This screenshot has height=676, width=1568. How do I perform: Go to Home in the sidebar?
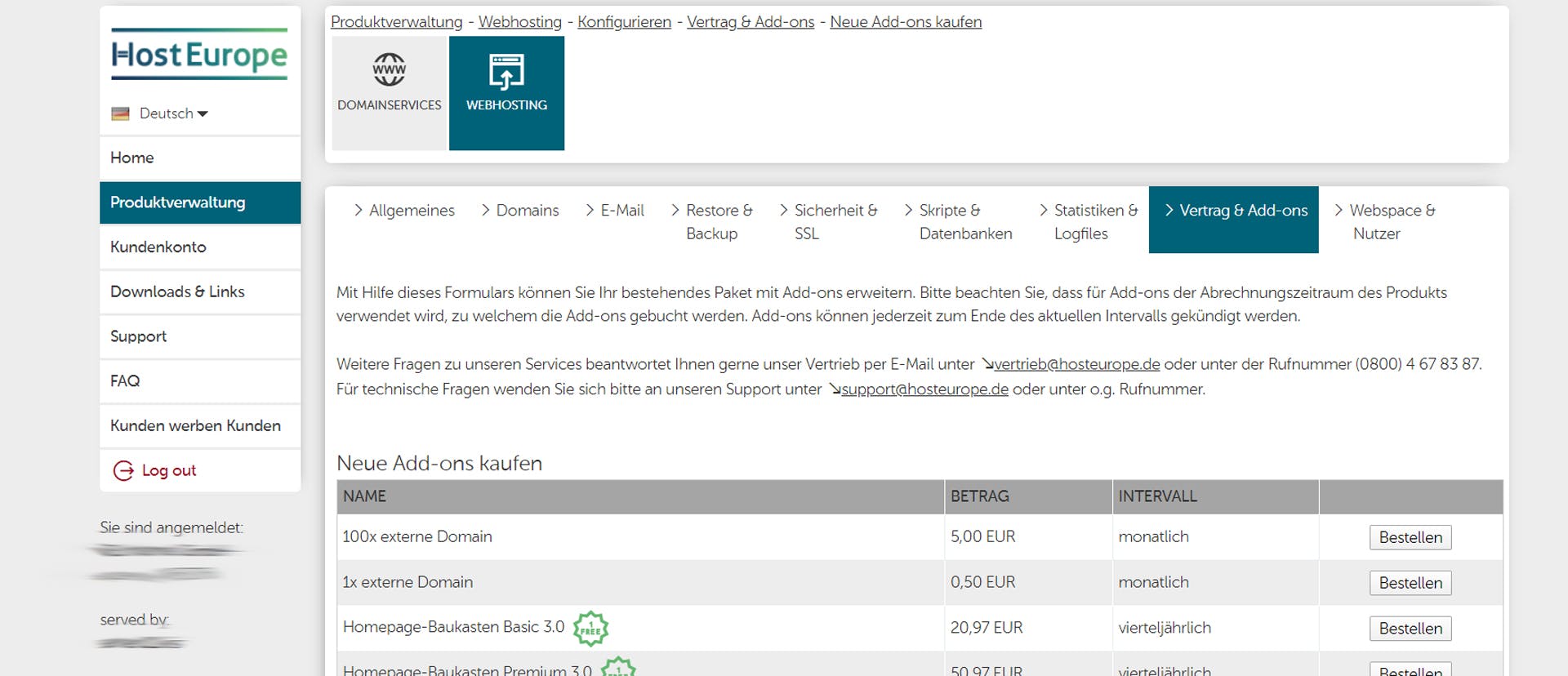click(x=200, y=158)
